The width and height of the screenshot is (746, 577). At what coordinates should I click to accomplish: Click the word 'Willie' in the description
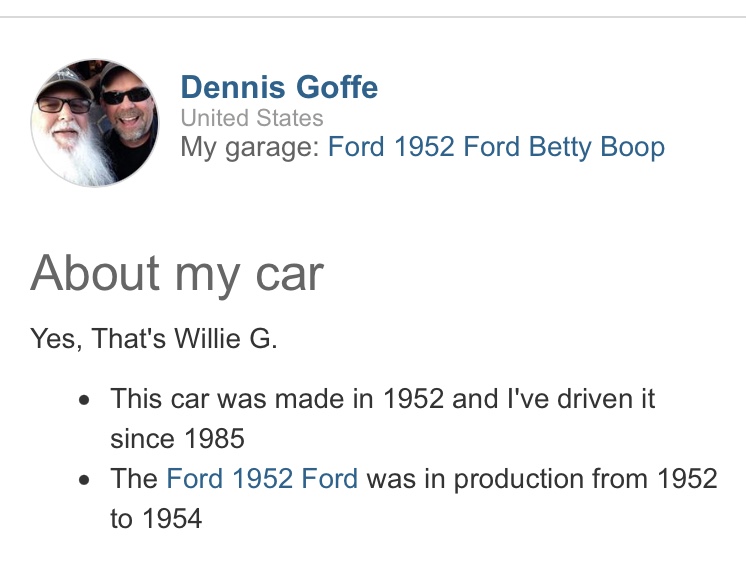(207, 339)
